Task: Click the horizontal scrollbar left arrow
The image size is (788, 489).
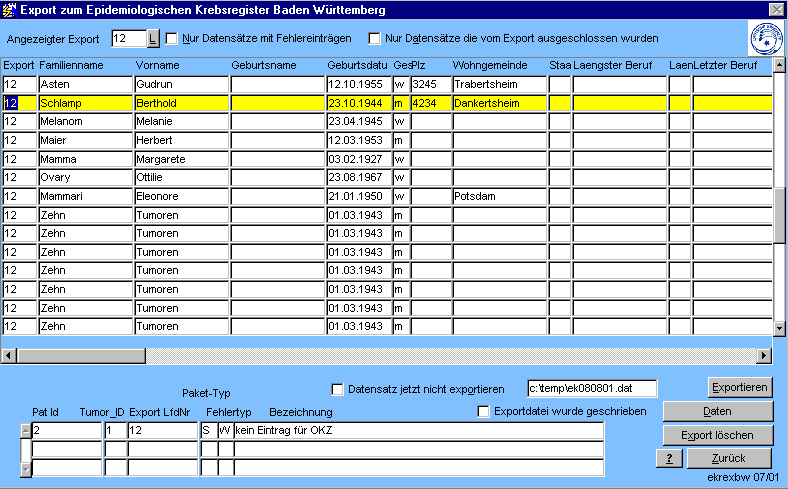Action: [9, 355]
